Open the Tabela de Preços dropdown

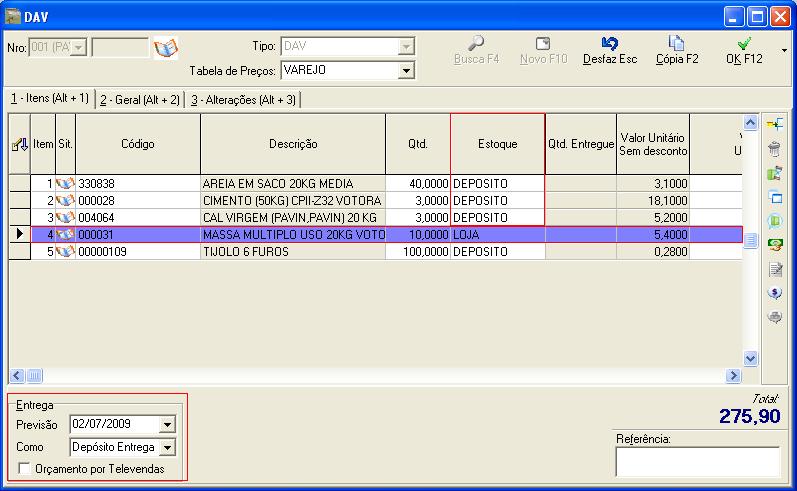[x=405, y=71]
